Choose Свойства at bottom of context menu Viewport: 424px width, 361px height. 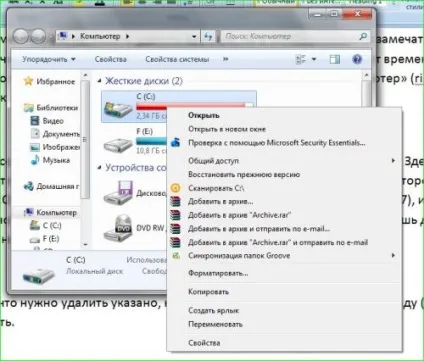(204, 343)
